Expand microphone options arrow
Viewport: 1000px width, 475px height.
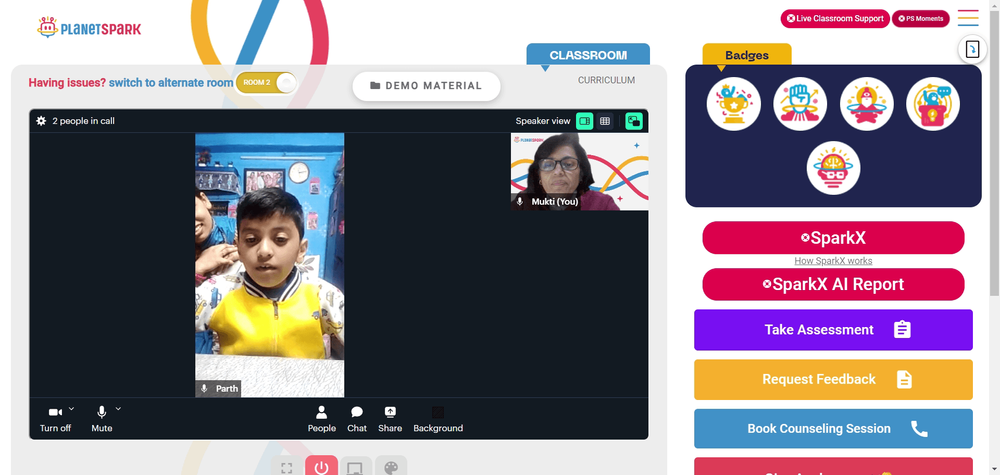click(x=118, y=409)
